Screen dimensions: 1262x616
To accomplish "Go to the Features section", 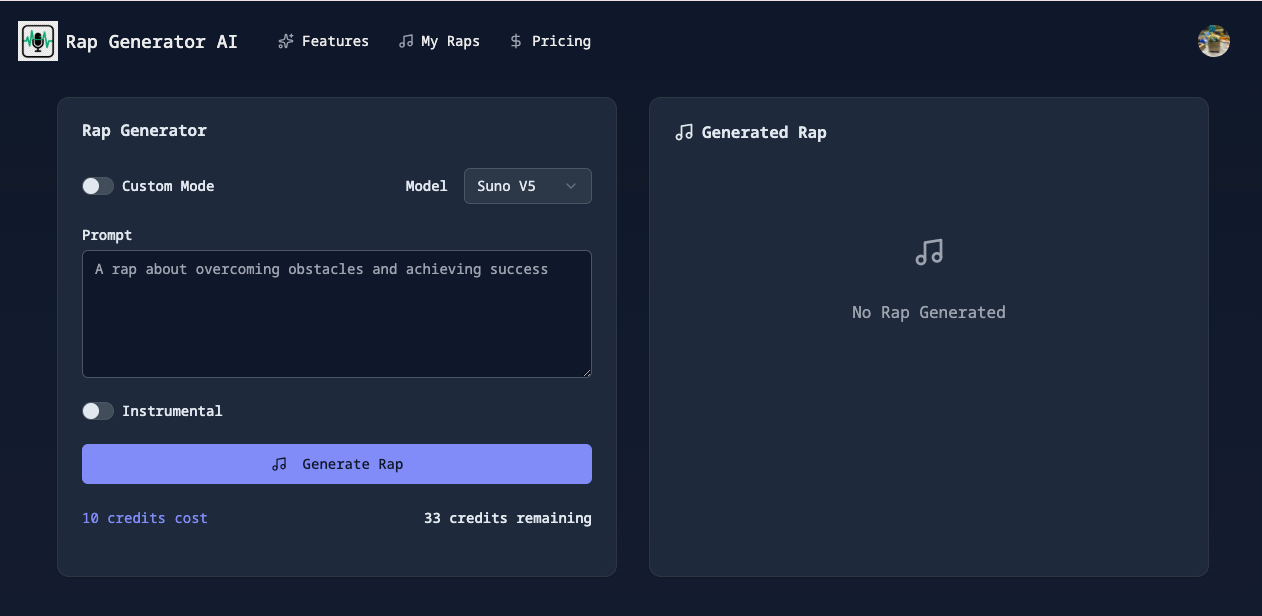I will [x=324, y=41].
